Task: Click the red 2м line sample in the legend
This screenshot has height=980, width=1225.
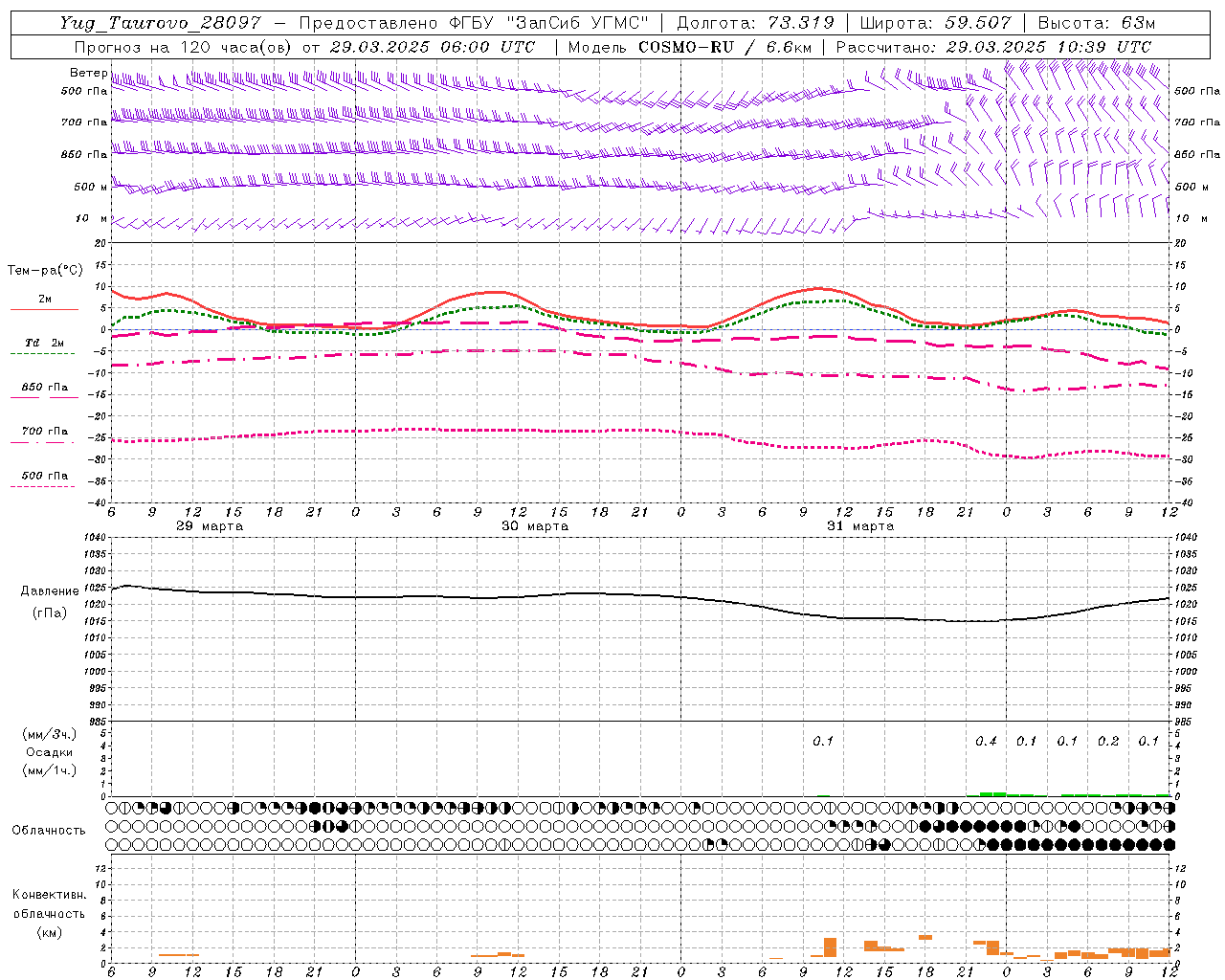Action: (x=44, y=309)
